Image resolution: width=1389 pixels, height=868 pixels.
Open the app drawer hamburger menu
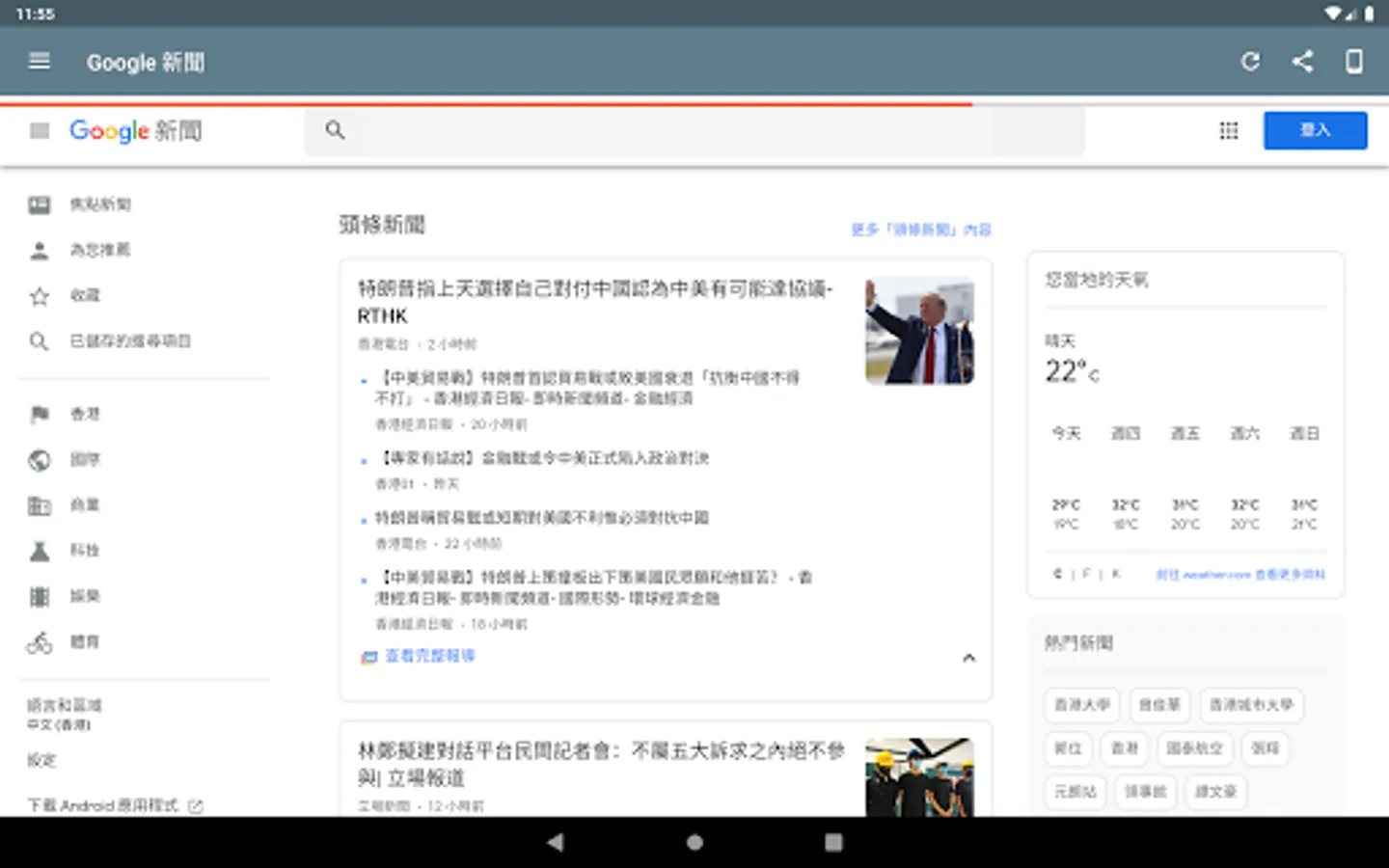40,62
